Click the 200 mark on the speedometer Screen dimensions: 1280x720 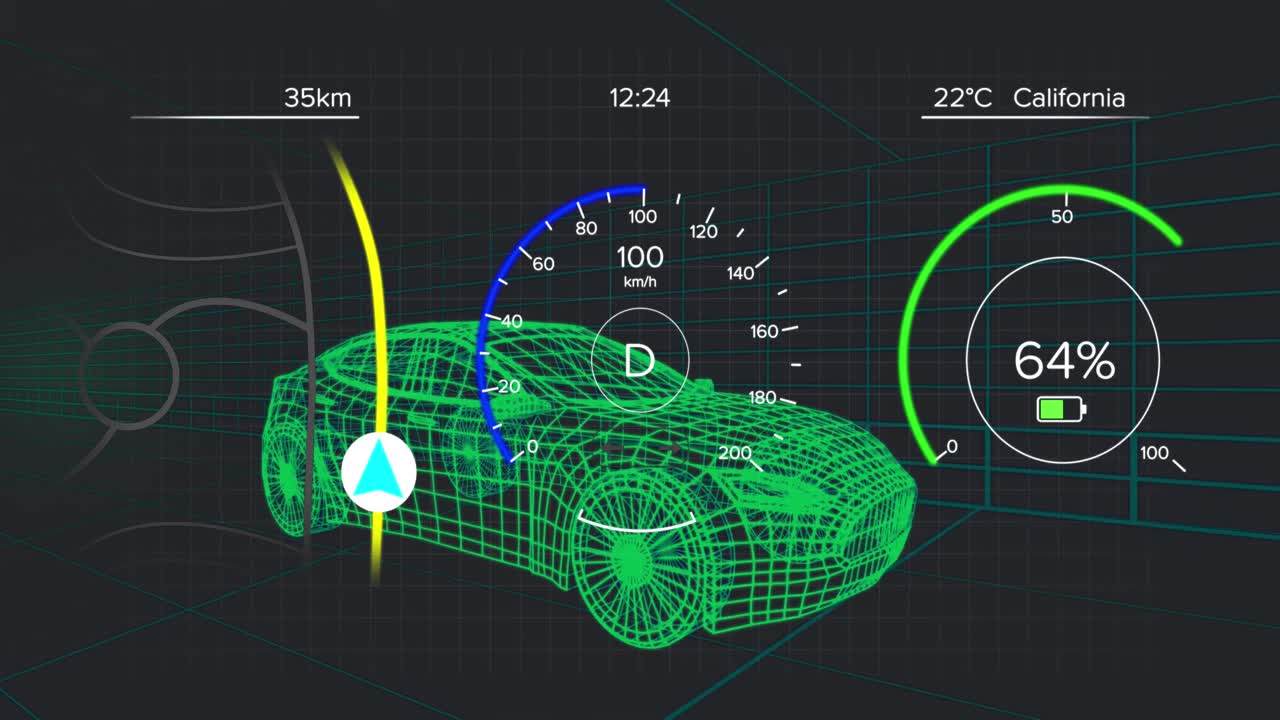[x=735, y=453]
